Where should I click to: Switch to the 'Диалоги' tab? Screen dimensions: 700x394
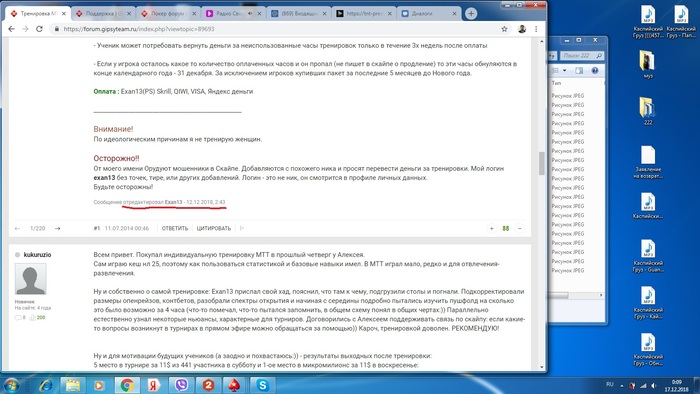coord(429,13)
